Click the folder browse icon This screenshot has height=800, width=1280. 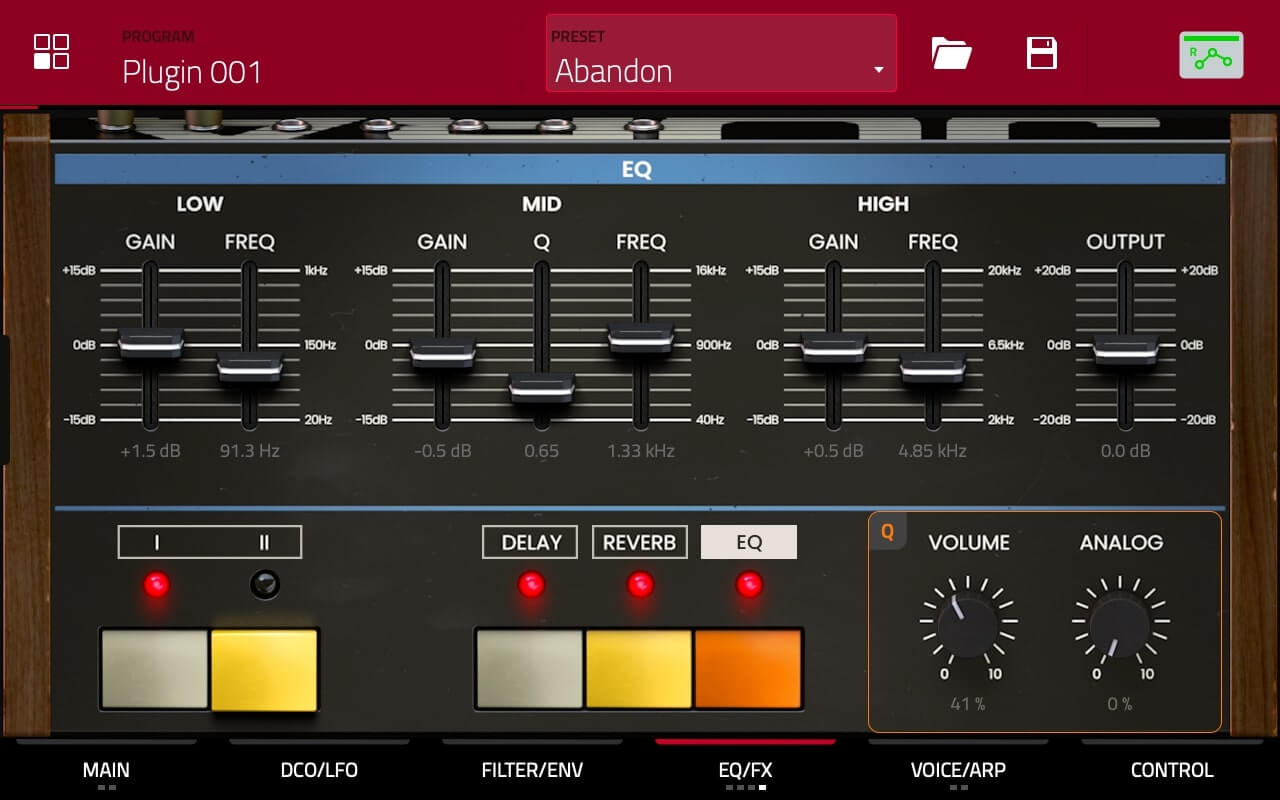950,54
